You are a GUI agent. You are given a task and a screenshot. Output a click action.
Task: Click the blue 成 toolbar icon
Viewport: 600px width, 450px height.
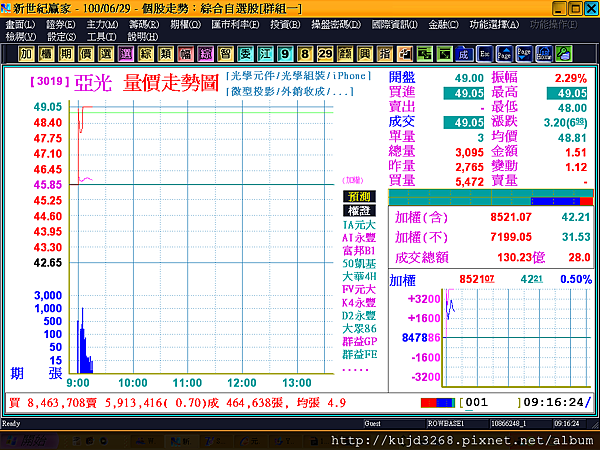click(x=464, y=54)
